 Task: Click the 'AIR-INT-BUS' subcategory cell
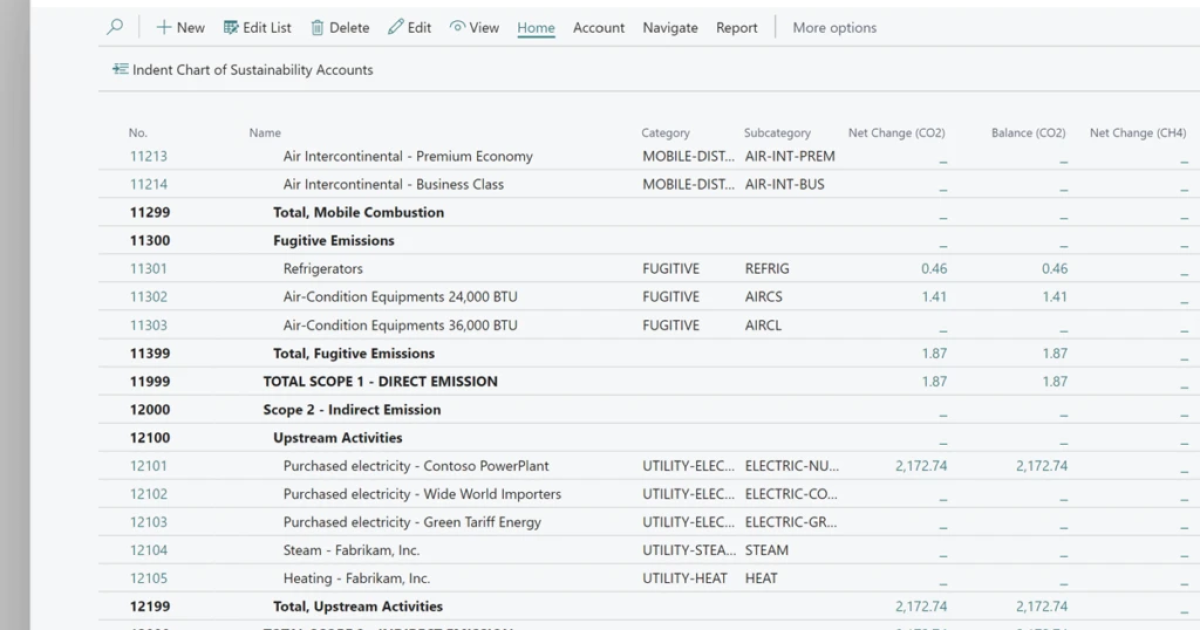click(785, 184)
